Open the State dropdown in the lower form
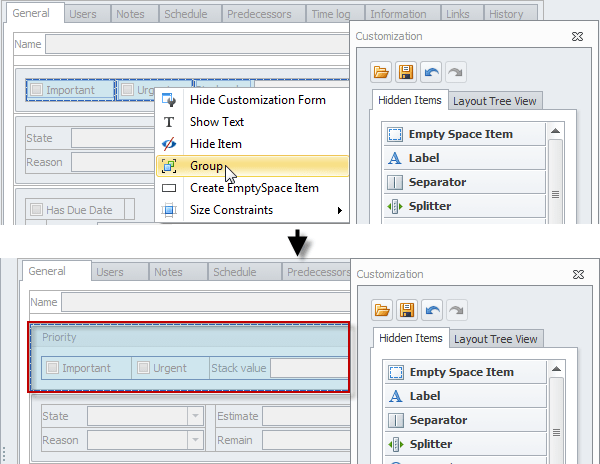Screen dimensions: 600x464 [x=194, y=416]
